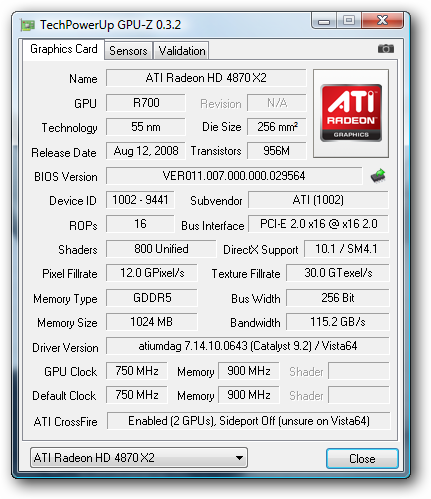431x499 pixels.
Task: Expand the ATI Radeon HD 4870 X2 dropdown
Action: [x=139, y=458]
